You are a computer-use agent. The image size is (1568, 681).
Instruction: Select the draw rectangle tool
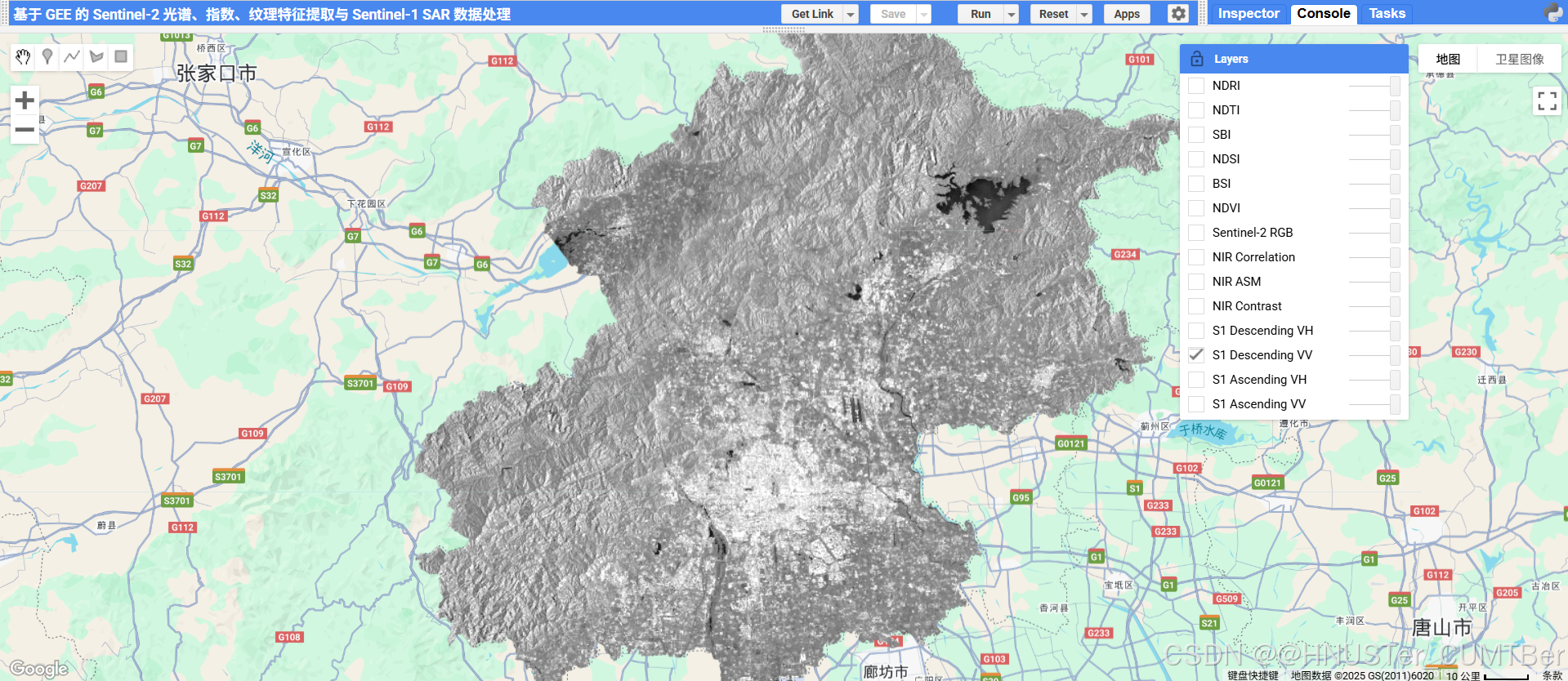point(121,56)
